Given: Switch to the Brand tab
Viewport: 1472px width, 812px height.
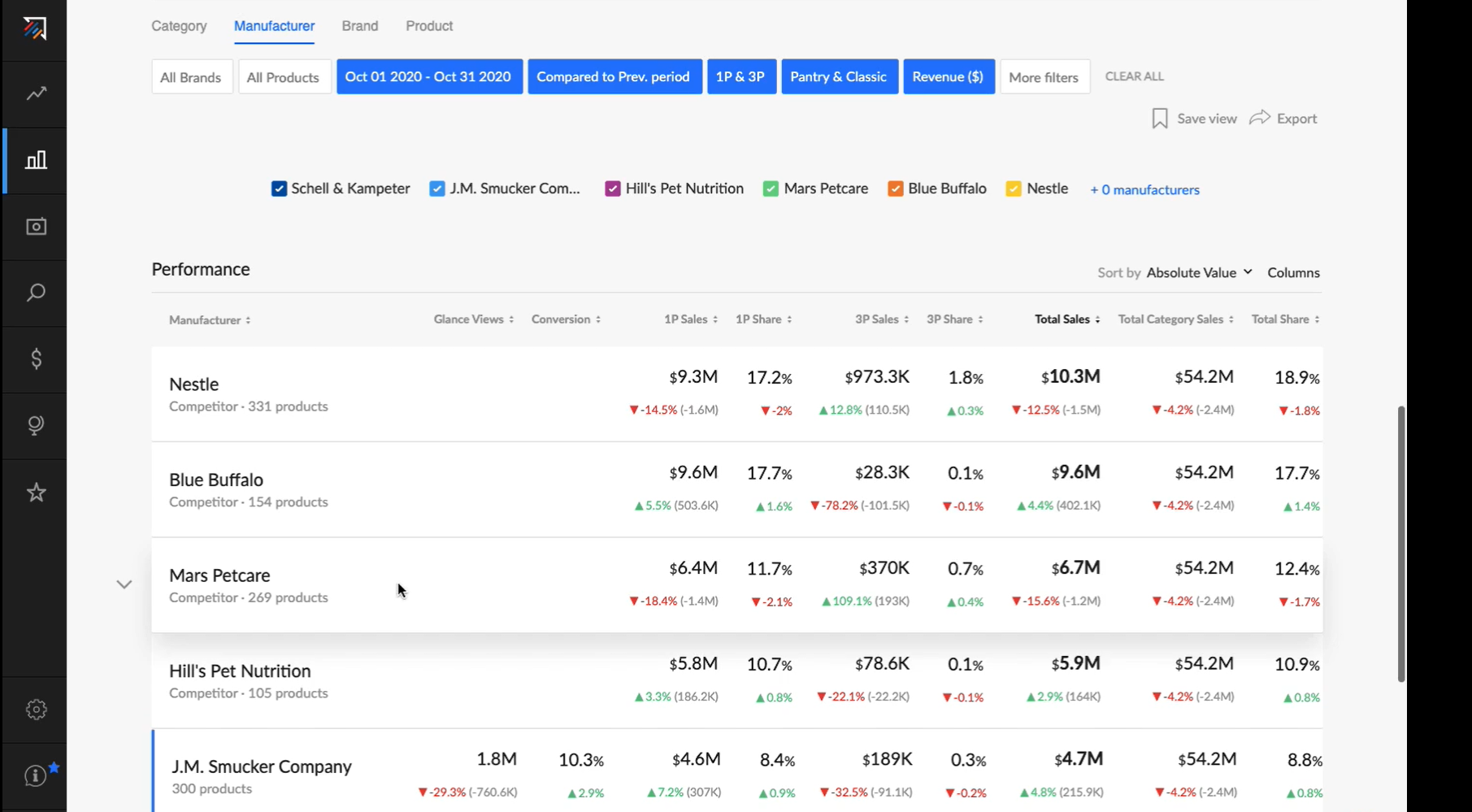Looking at the screenshot, I should [x=360, y=26].
